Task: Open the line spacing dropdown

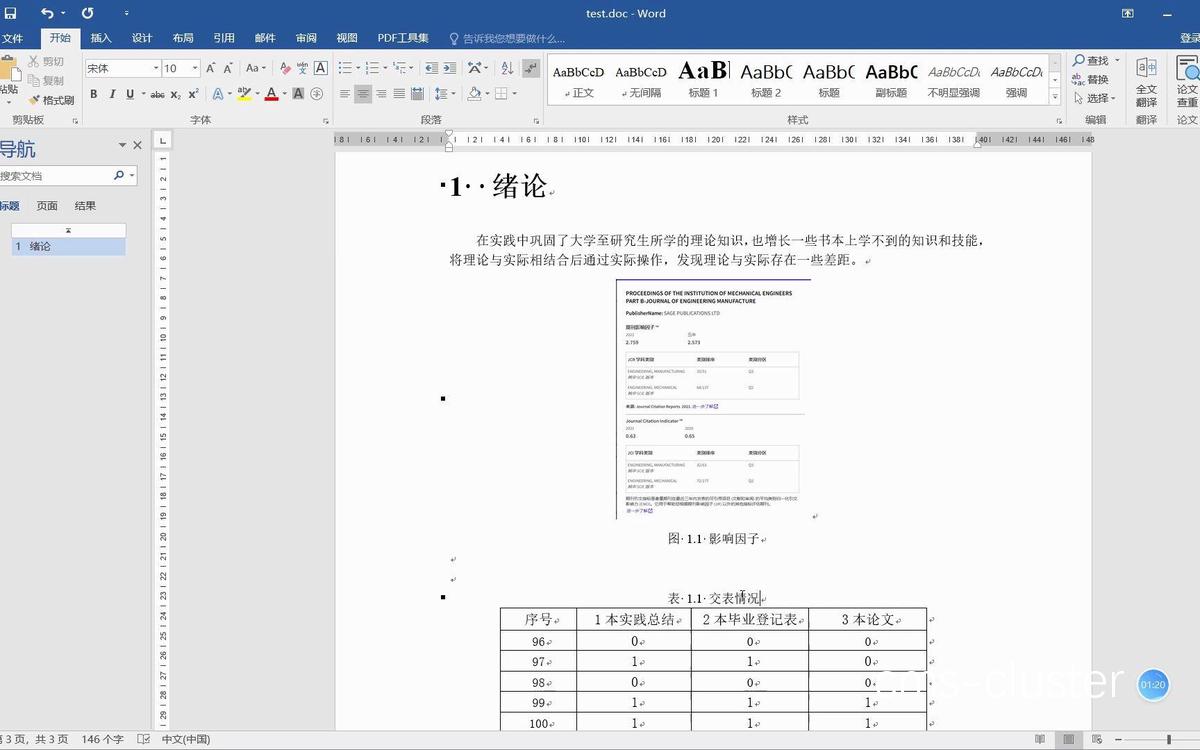Action: point(445,94)
